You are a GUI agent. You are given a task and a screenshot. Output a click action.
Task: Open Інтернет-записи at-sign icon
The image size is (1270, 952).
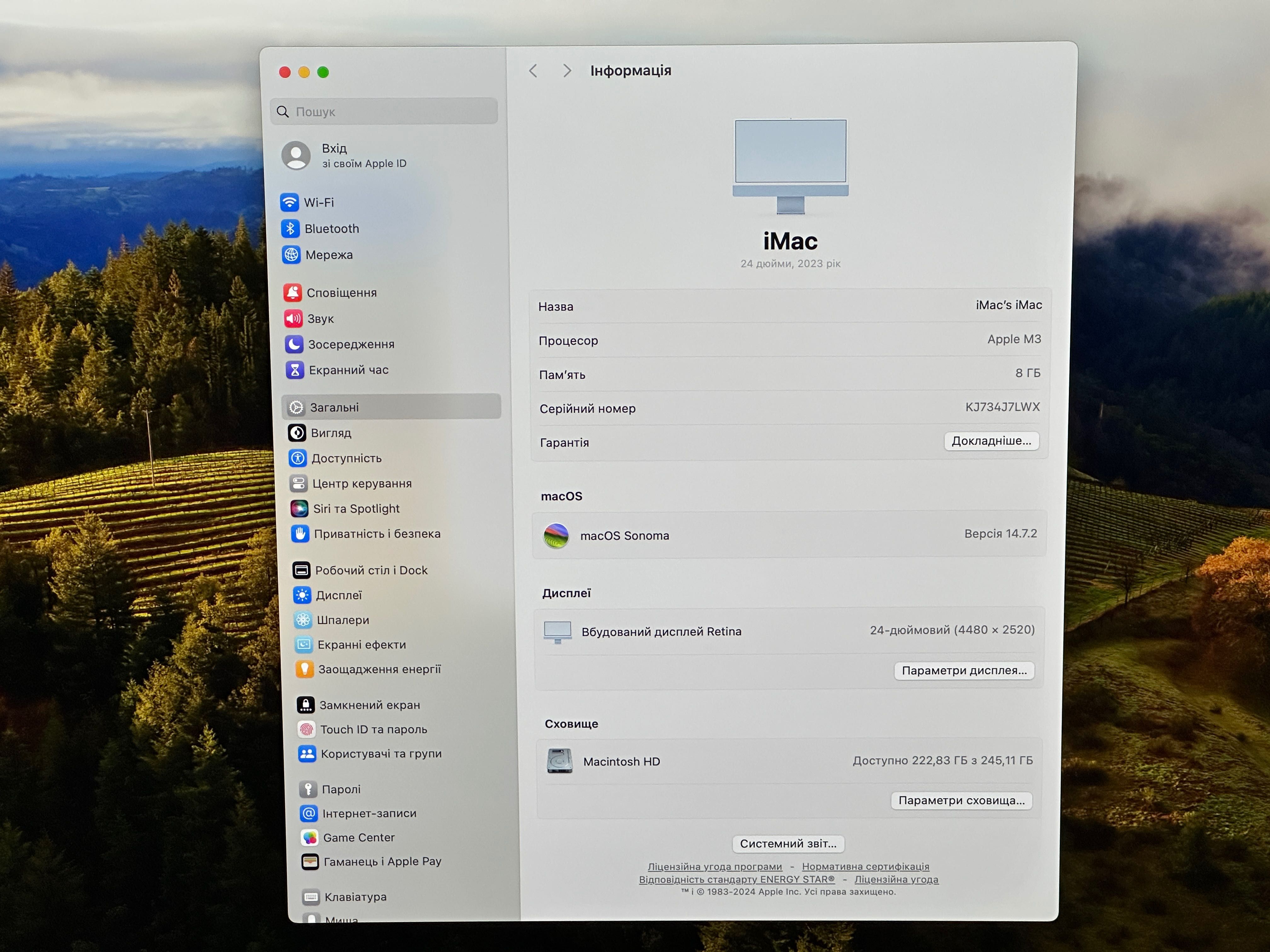(309, 813)
